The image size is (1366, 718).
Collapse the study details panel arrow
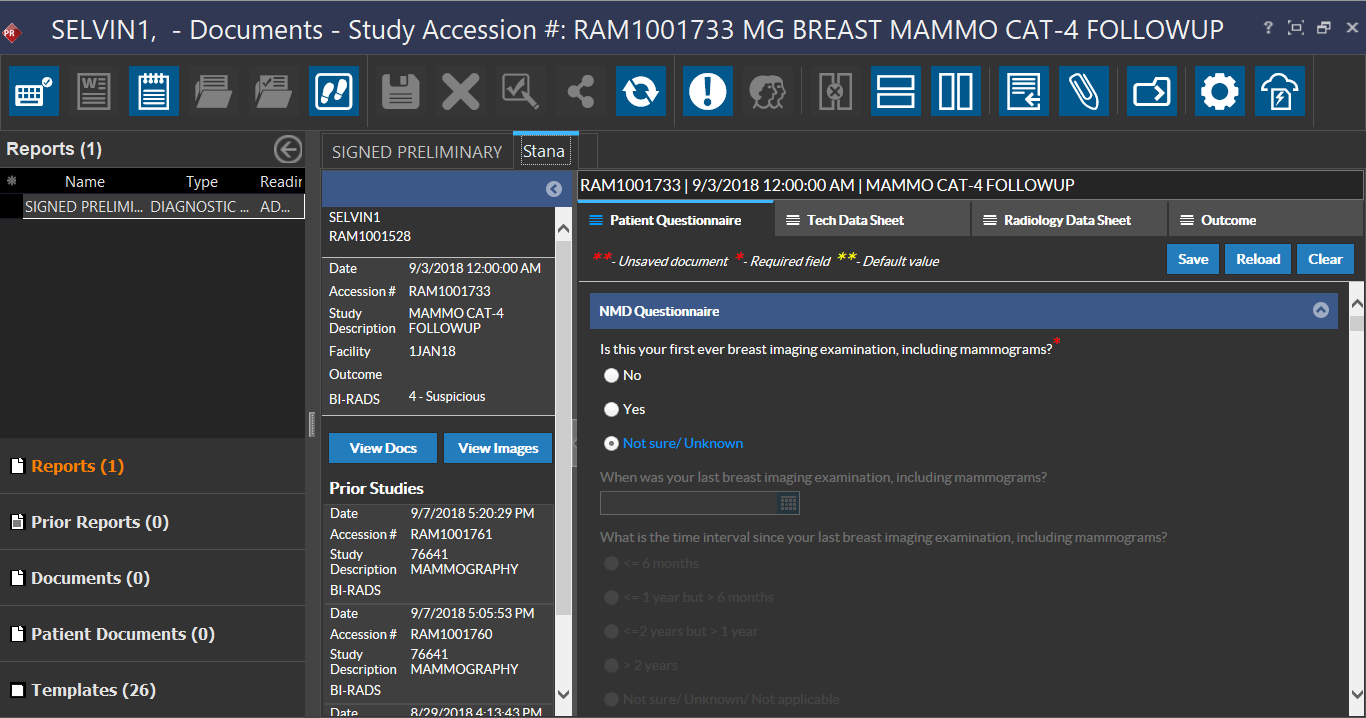[x=553, y=189]
